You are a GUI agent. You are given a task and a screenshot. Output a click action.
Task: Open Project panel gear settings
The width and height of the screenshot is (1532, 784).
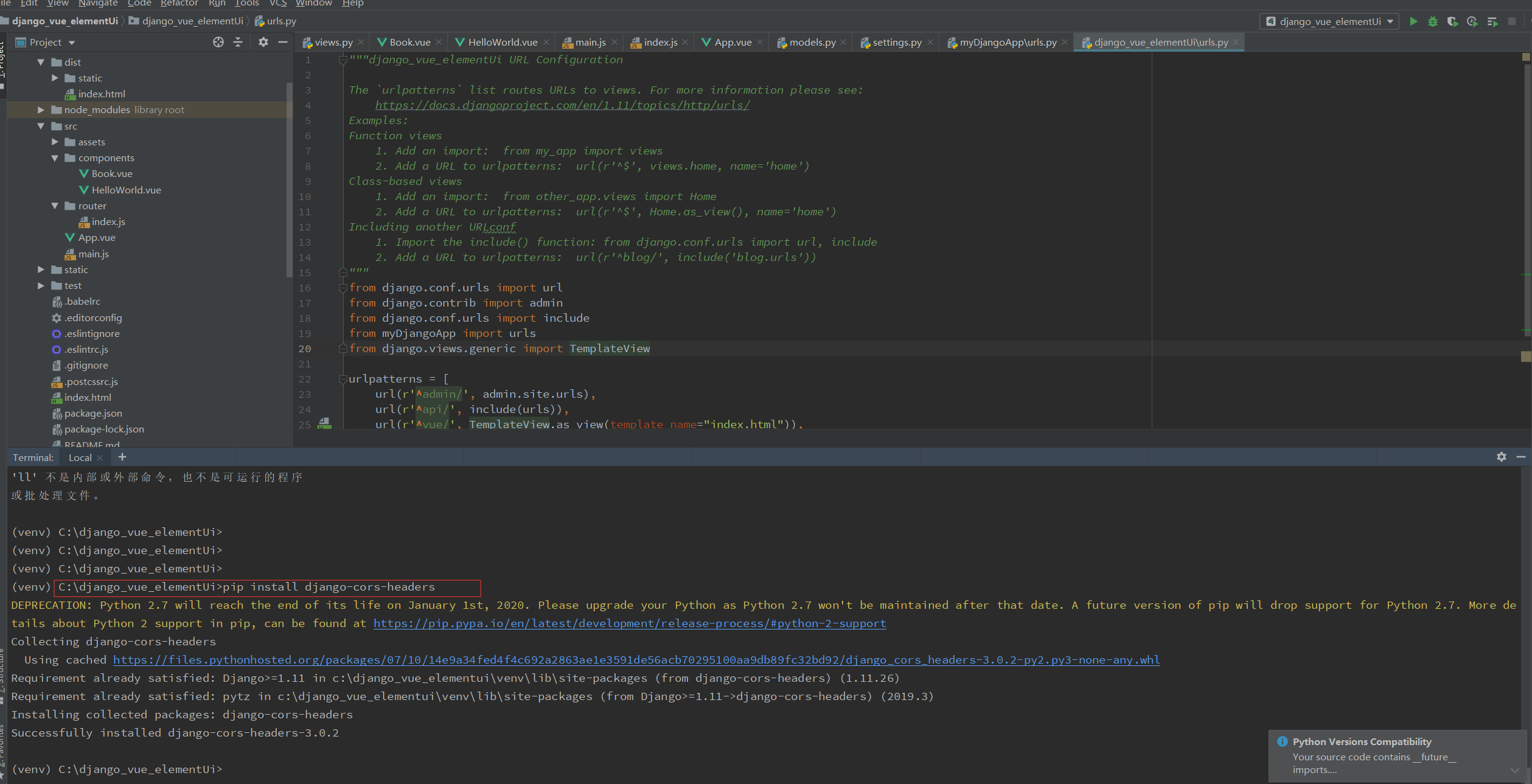click(263, 42)
